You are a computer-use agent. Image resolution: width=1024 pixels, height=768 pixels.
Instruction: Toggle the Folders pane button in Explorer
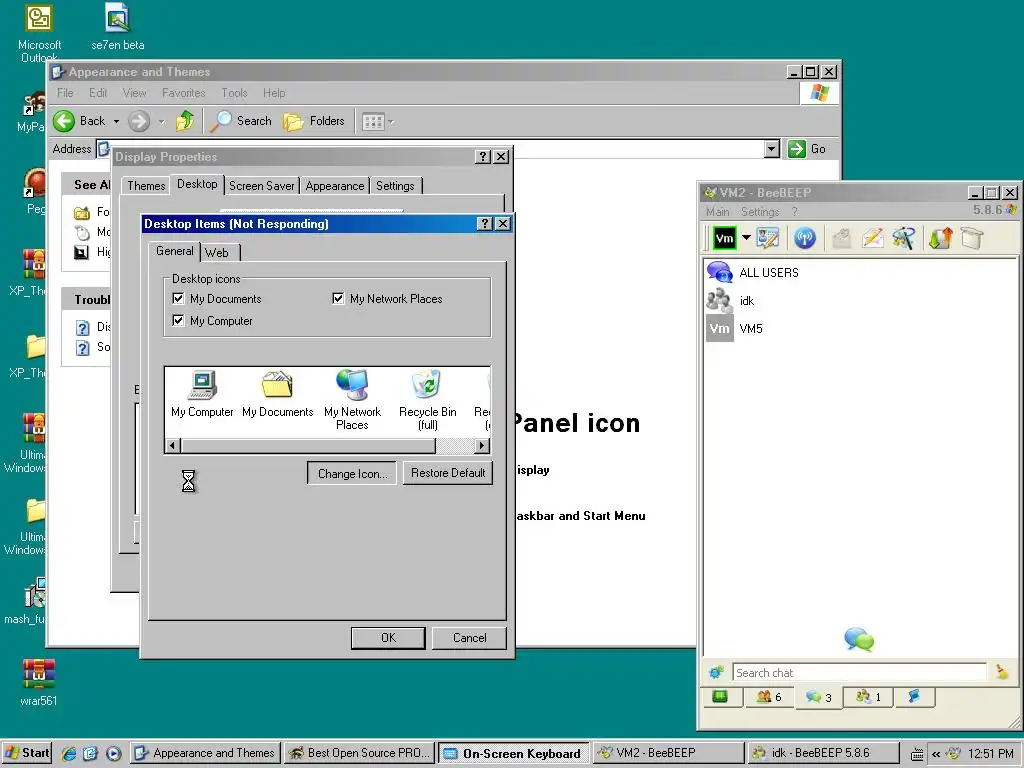(314, 121)
